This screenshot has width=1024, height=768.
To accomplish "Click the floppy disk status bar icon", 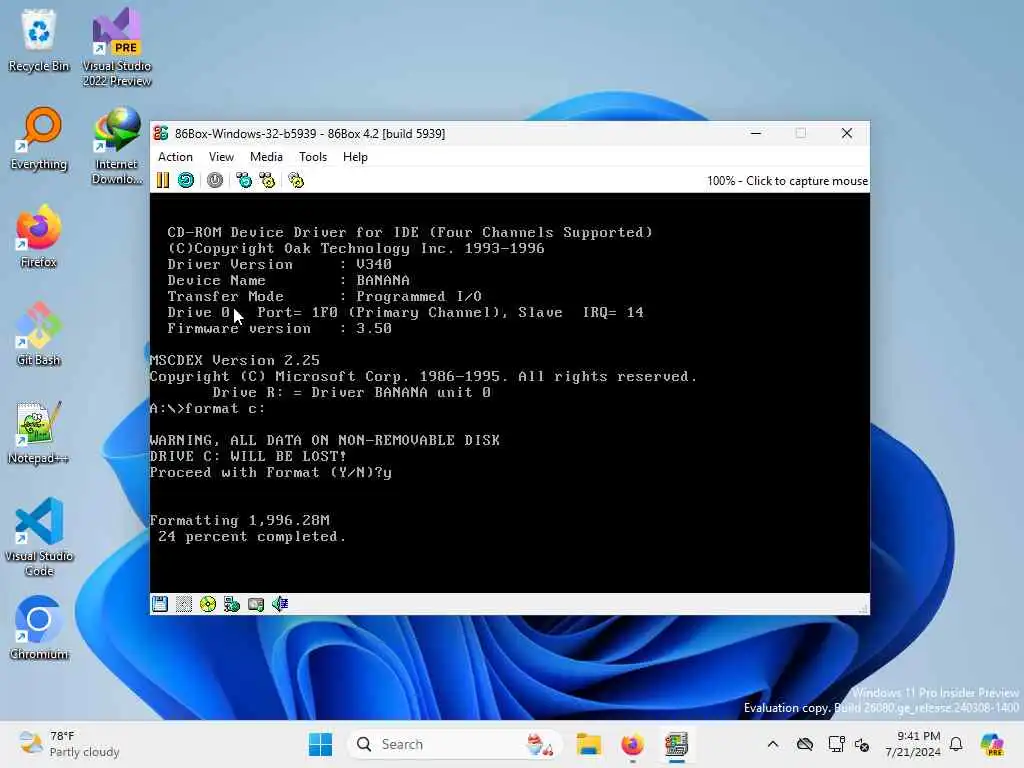I will (x=160, y=604).
